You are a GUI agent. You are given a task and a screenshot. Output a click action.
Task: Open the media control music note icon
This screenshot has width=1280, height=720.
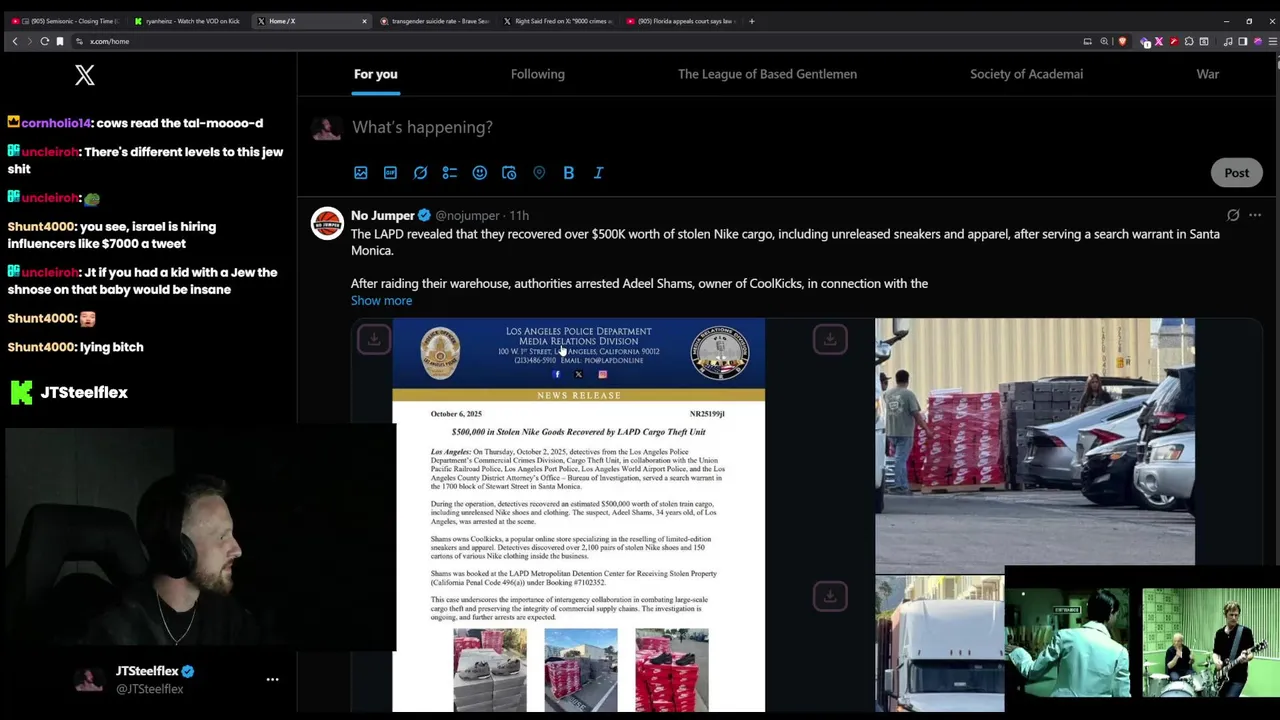(x=1228, y=41)
